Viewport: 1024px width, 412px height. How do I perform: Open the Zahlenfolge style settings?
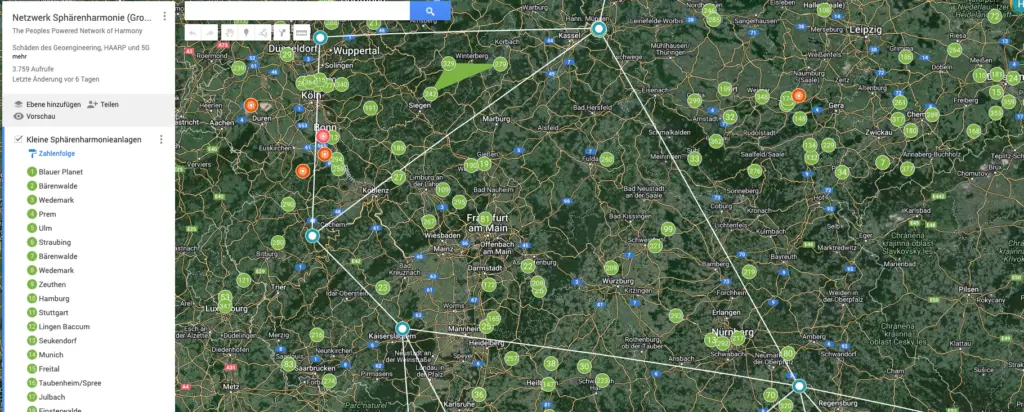[x=52, y=154]
